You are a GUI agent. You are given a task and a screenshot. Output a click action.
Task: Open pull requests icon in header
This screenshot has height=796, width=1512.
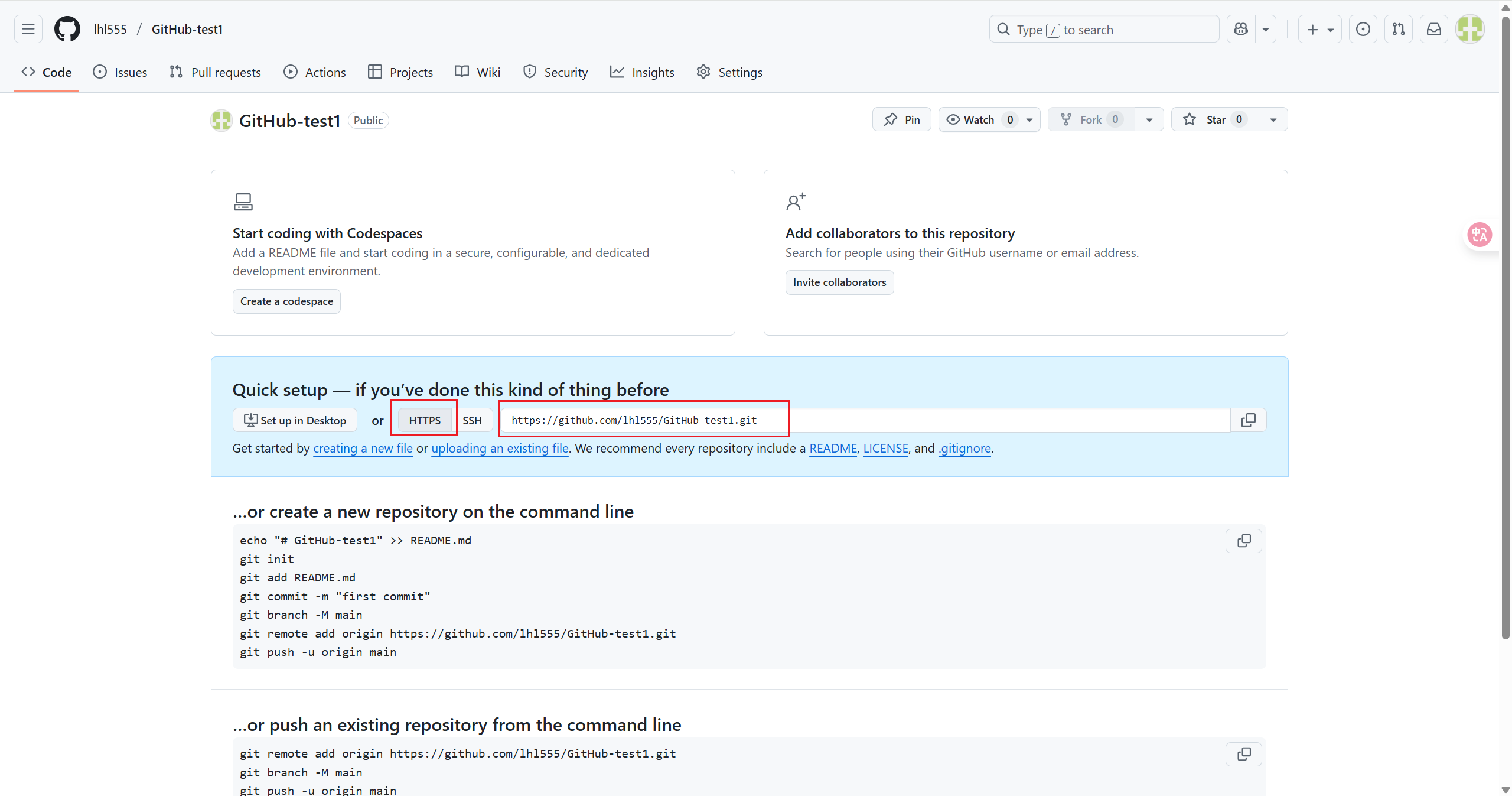[1399, 29]
